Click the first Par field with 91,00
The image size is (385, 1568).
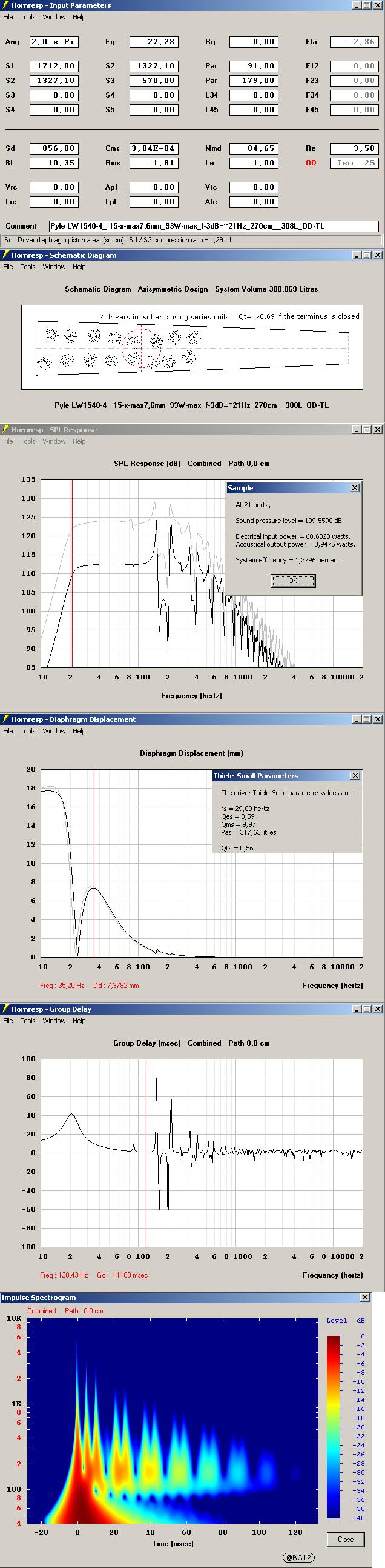[254, 66]
